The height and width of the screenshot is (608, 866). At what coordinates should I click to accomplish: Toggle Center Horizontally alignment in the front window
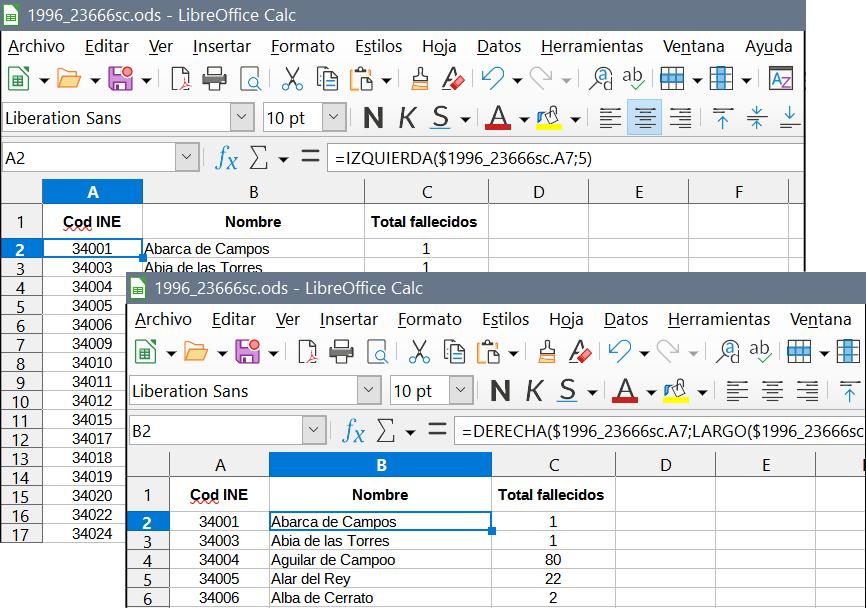point(772,391)
